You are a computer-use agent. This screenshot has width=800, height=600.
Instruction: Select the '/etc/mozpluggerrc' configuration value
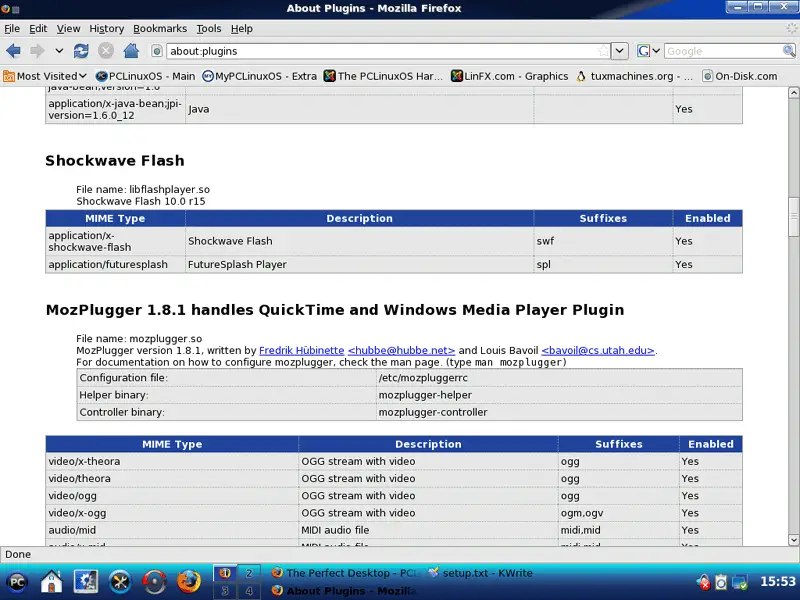(x=559, y=378)
